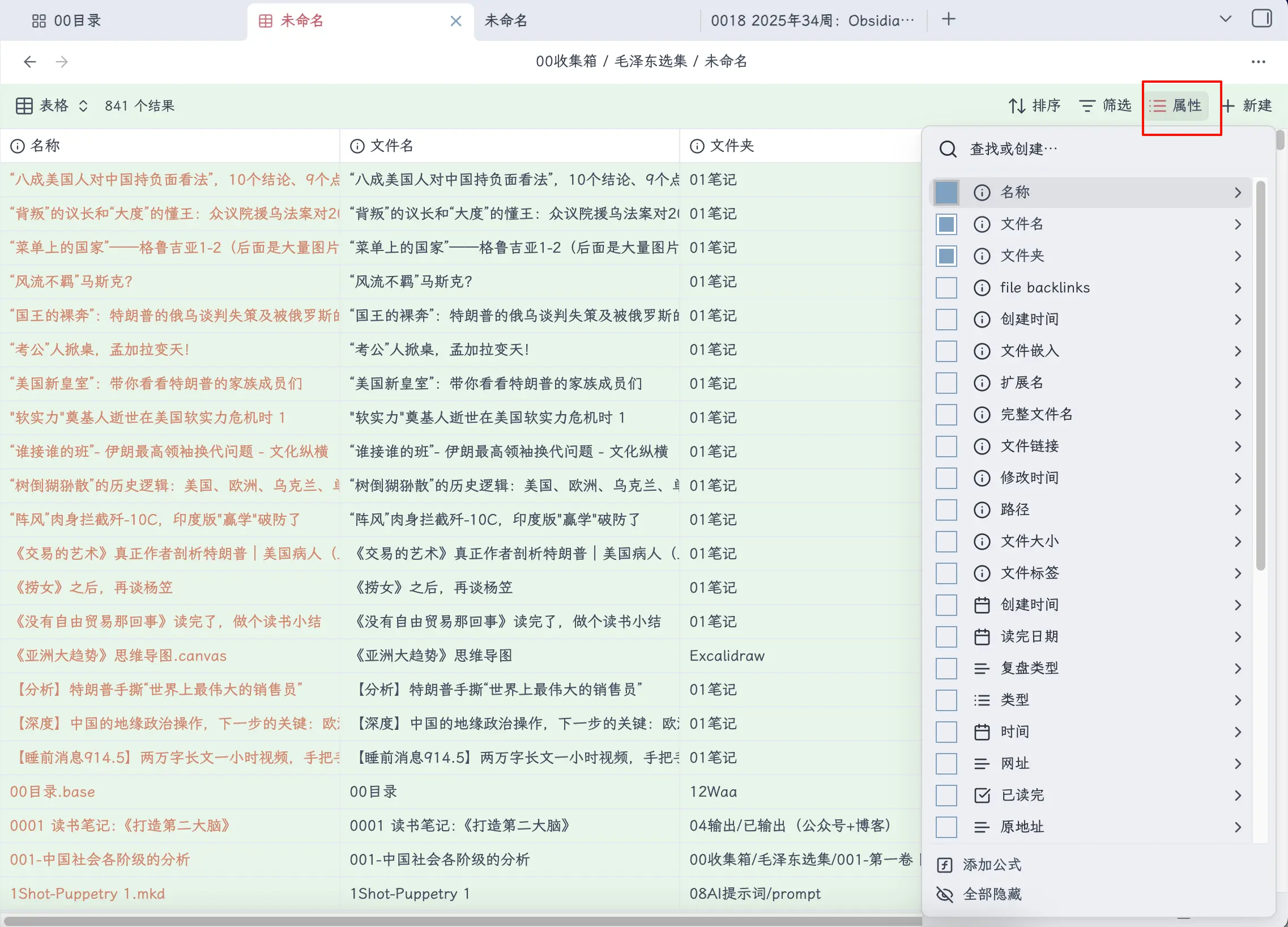Screen dimensions: 1288x927
Task: Click the 属性 properties icon
Action: pyautogui.click(x=1157, y=105)
